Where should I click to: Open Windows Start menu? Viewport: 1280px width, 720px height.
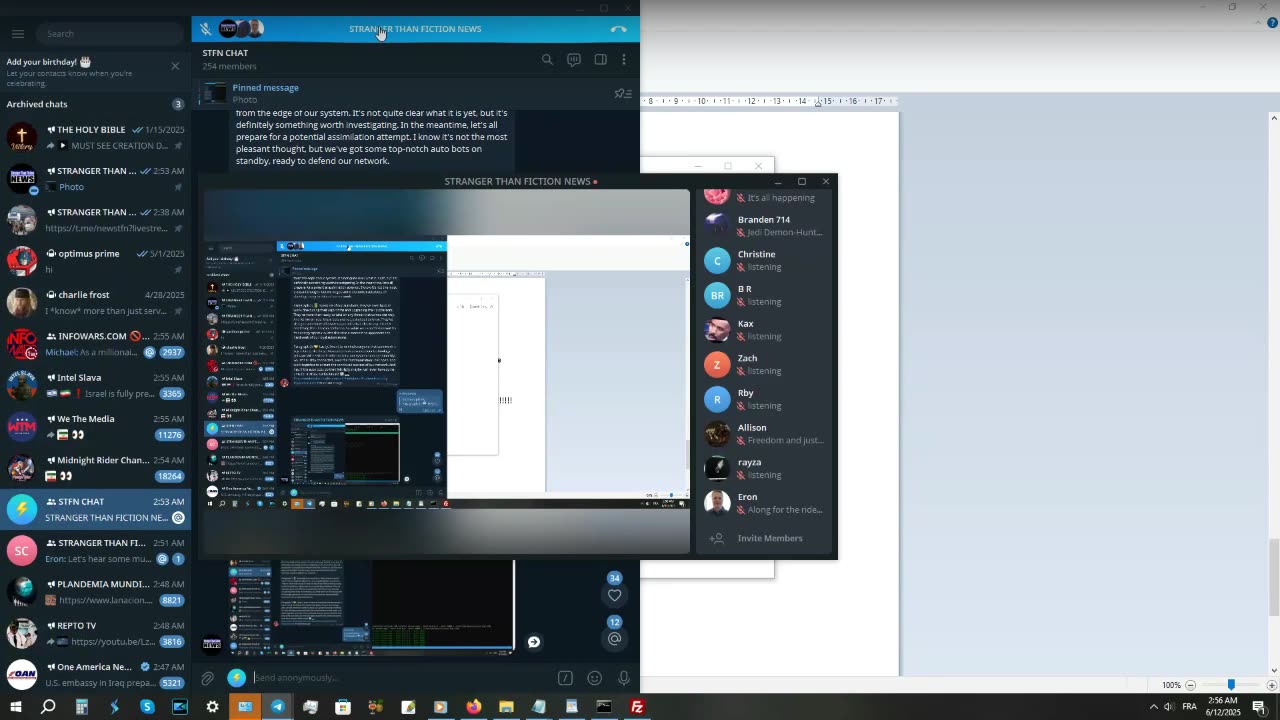tap(15, 707)
